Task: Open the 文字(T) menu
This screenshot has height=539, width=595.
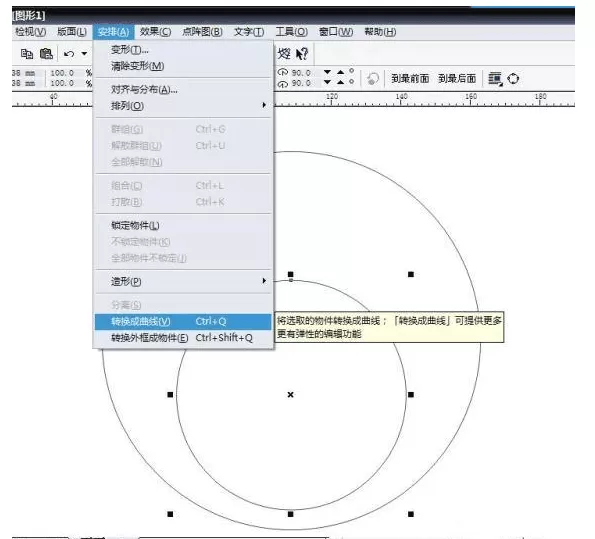Action: (249, 32)
